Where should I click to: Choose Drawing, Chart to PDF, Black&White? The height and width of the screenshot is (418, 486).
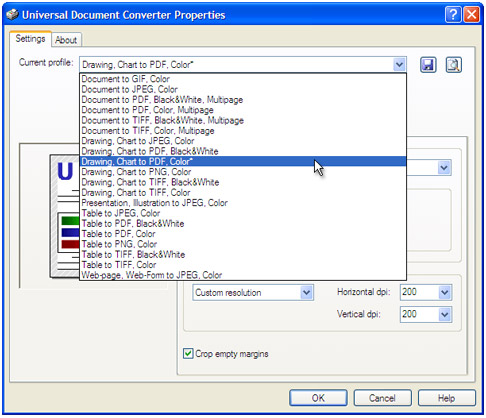(243, 151)
